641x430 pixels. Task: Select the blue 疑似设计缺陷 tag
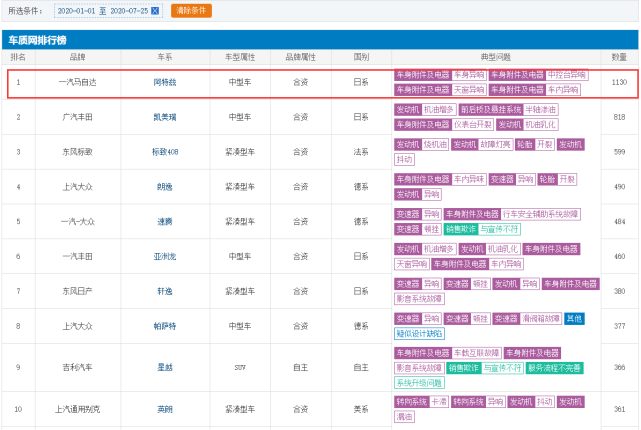[x=419, y=334]
